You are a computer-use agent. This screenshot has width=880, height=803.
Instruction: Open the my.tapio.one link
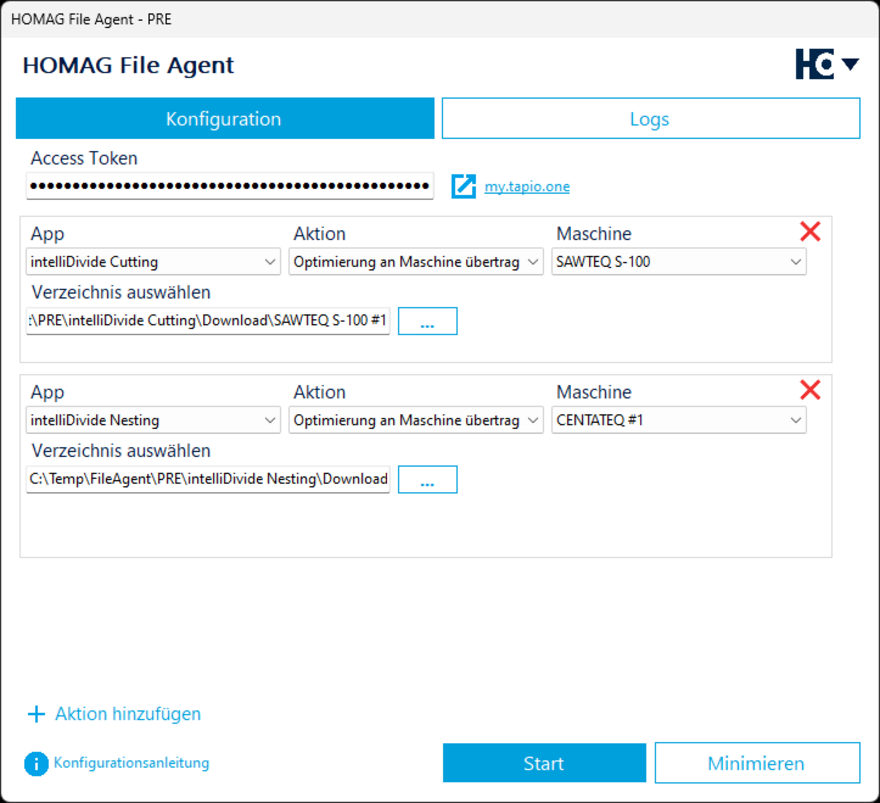527,186
